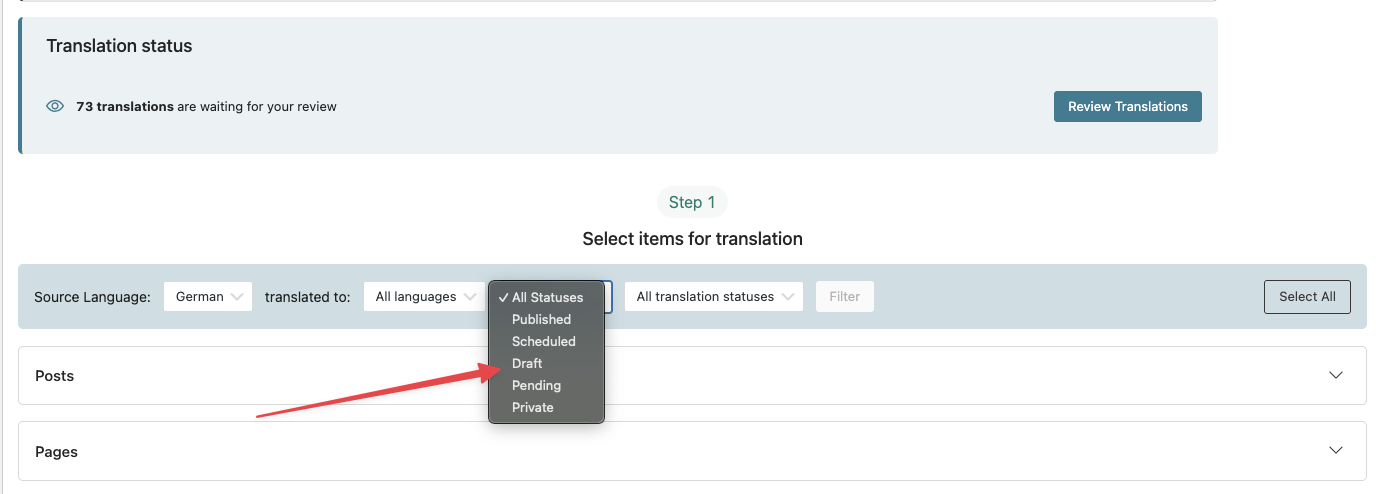Expand the Posts section chevron
This screenshot has height=494, width=1376.
click(x=1336, y=375)
